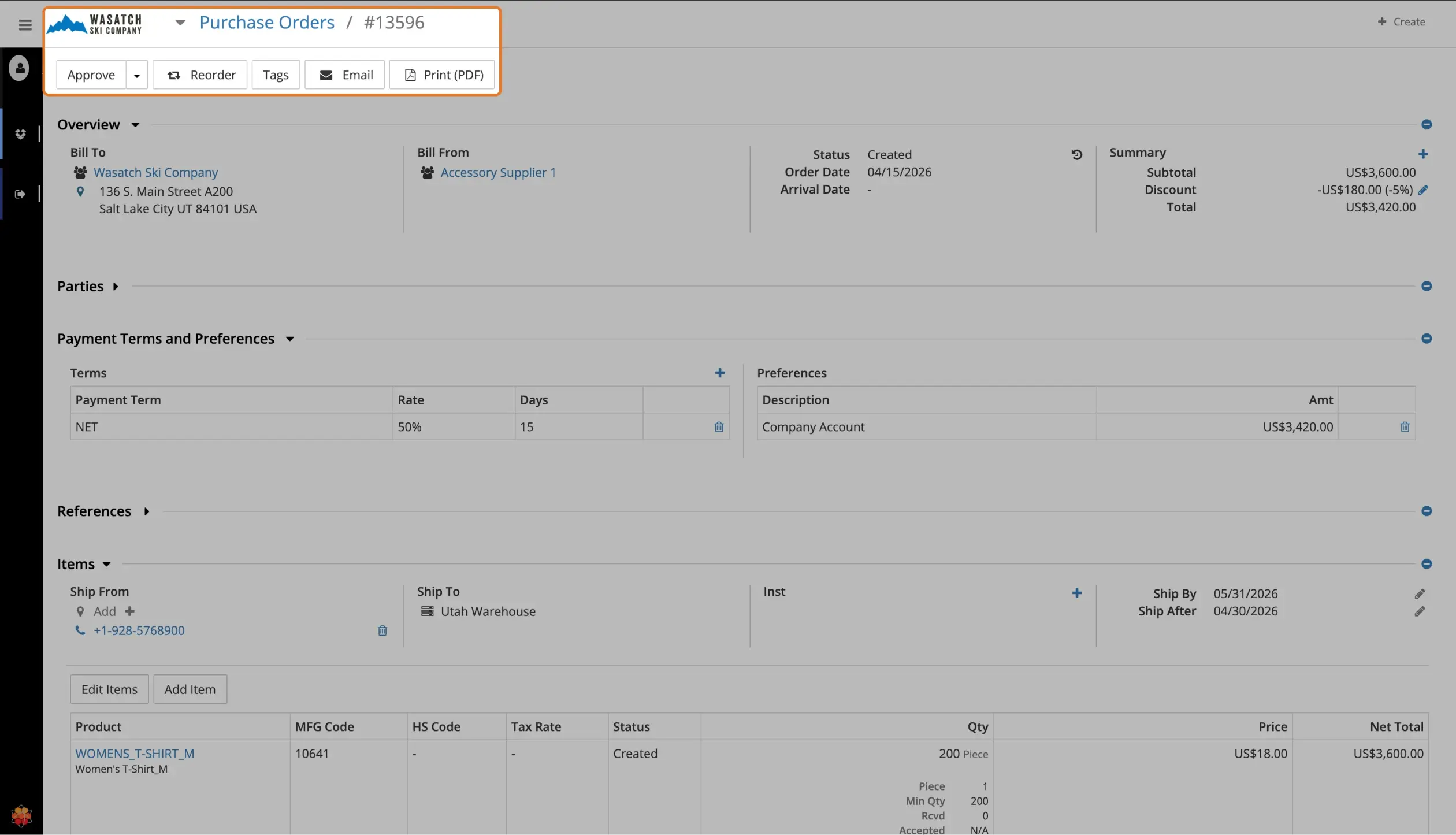Image resolution: width=1456 pixels, height=835 pixels.
Task: Click the user profile avatar icon
Action: pos(19,68)
